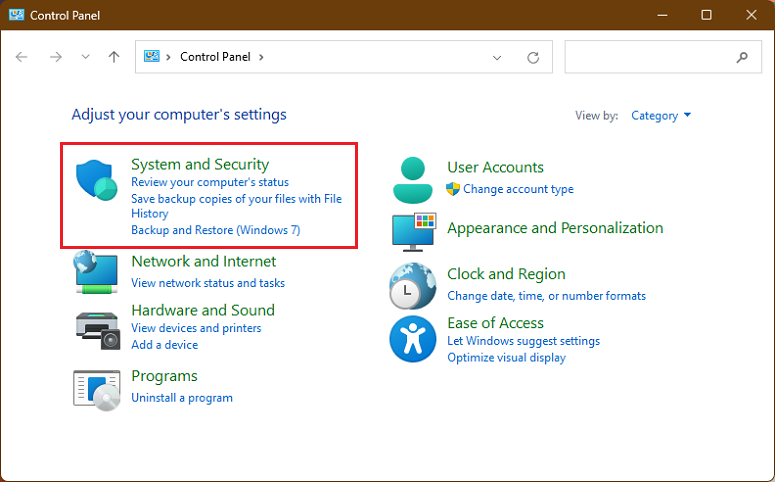Click the Control Panel breadcrumb in the address bar
This screenshot has width=775, height=482.
(x=215, y=57)
